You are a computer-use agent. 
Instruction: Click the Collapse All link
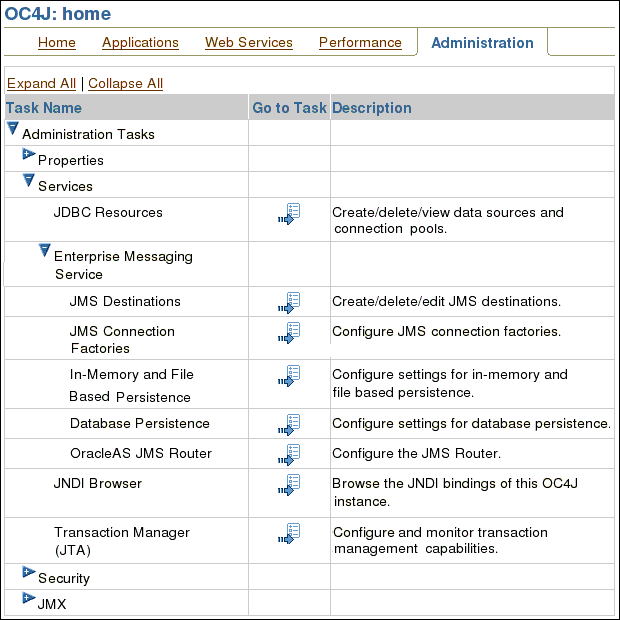(x=125, y=84)
